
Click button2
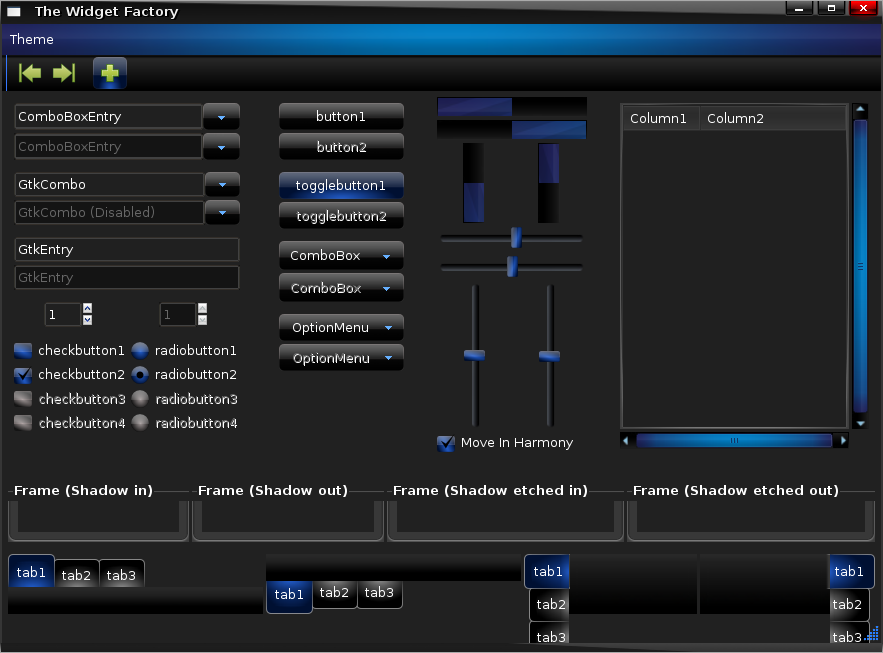click(x=341, y=147)
